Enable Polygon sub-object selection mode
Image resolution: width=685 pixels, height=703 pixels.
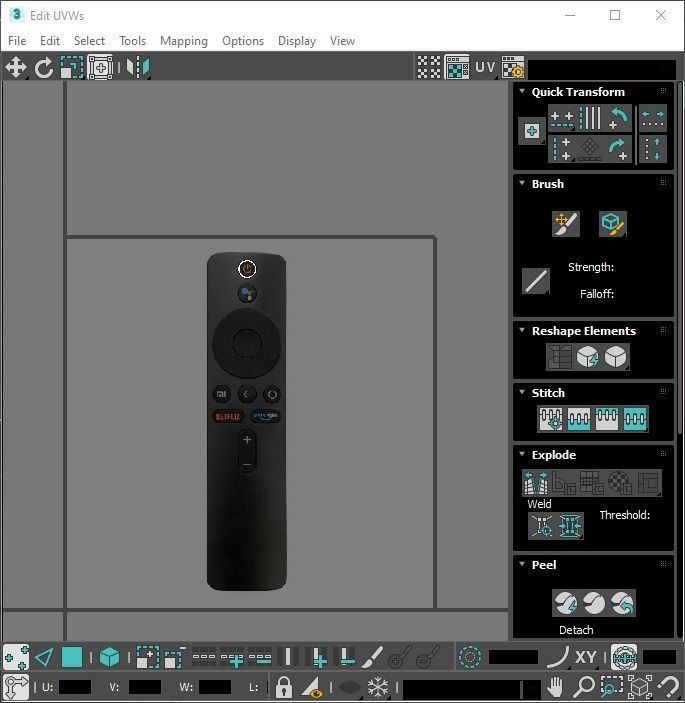pos(72,658)
